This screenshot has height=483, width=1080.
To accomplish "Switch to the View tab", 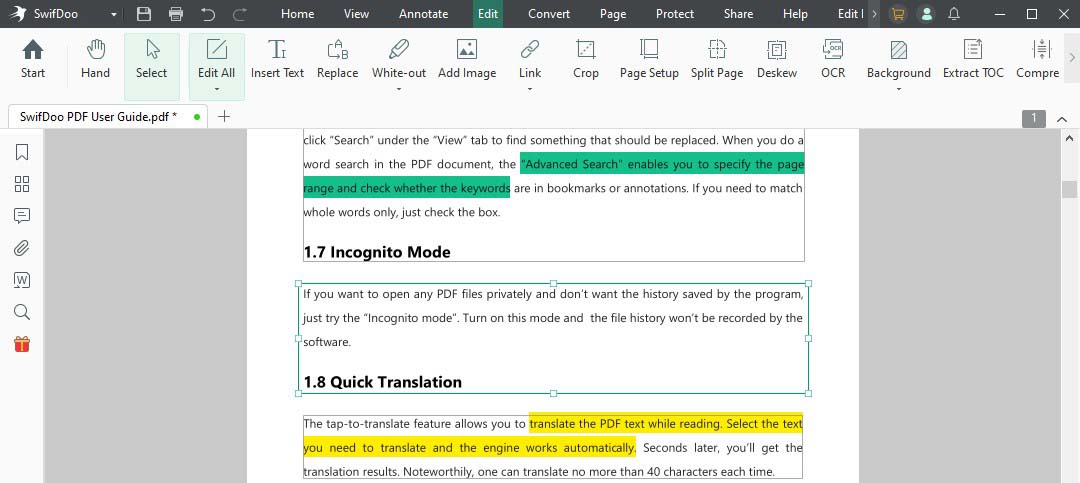I will pyautogui.click(x=357, y=14).
